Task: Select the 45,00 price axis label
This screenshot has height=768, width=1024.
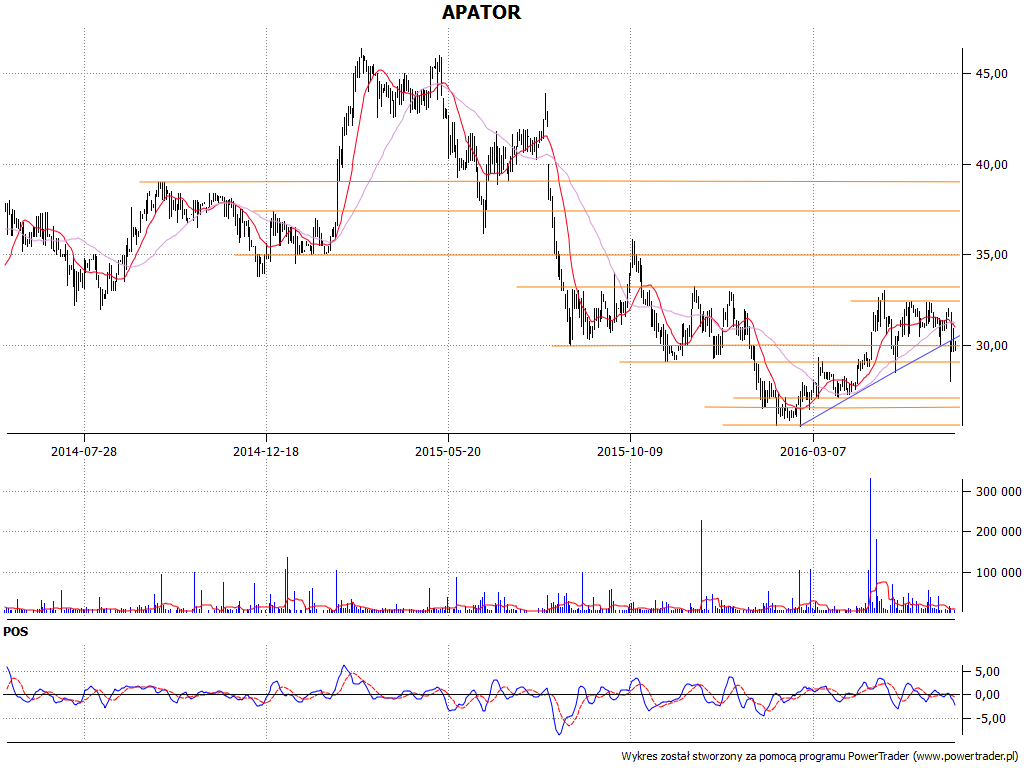Action: pyautogui.click(x=991, y=74)
